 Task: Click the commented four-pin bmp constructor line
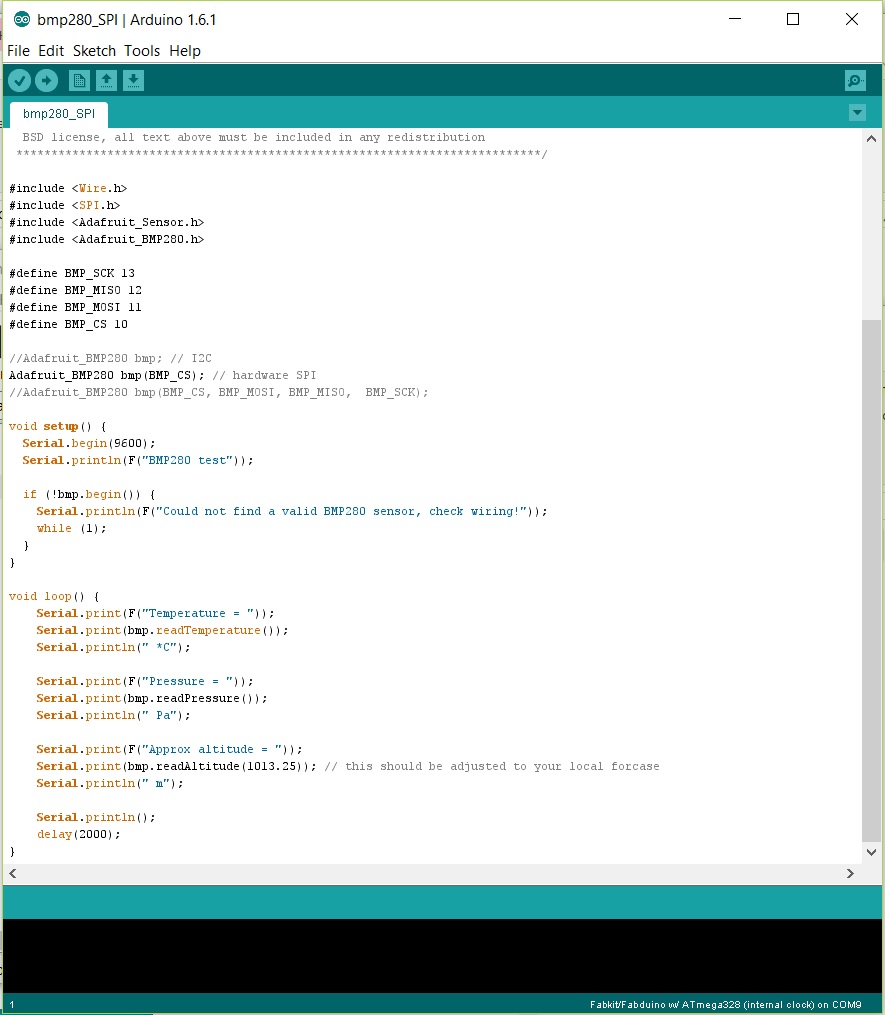[219, 392]
